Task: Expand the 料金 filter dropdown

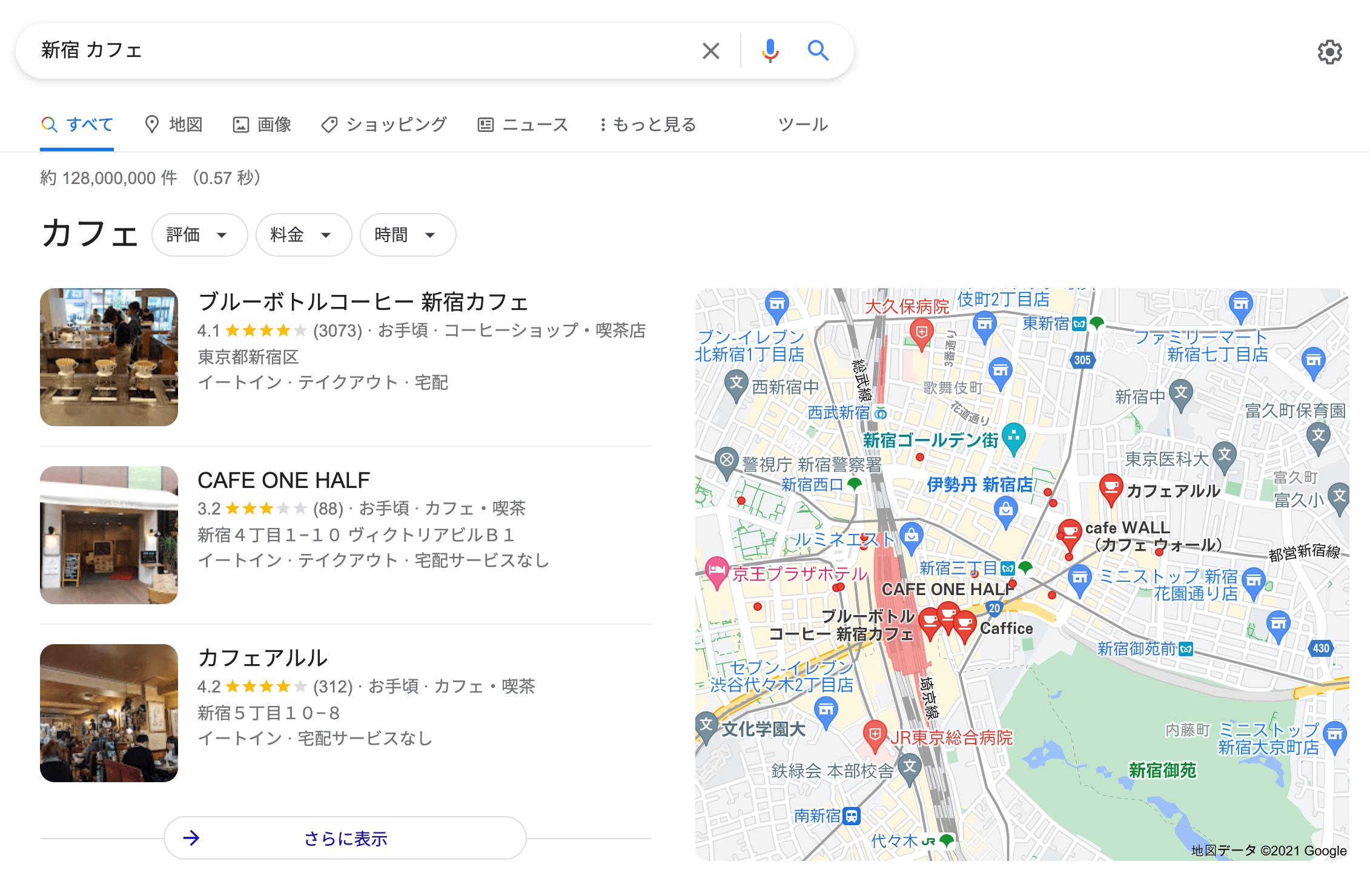Action: 303,235
